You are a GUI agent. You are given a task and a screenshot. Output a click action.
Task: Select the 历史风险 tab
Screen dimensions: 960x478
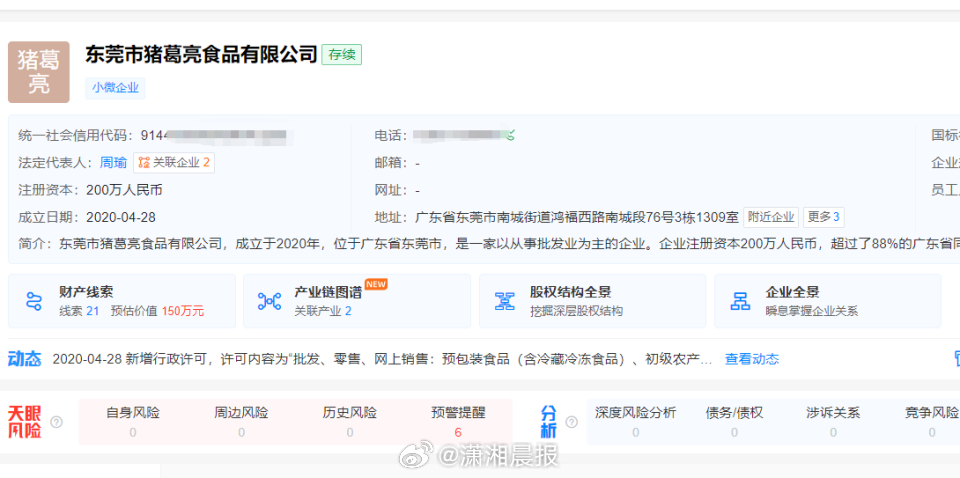tap(350, 422)
